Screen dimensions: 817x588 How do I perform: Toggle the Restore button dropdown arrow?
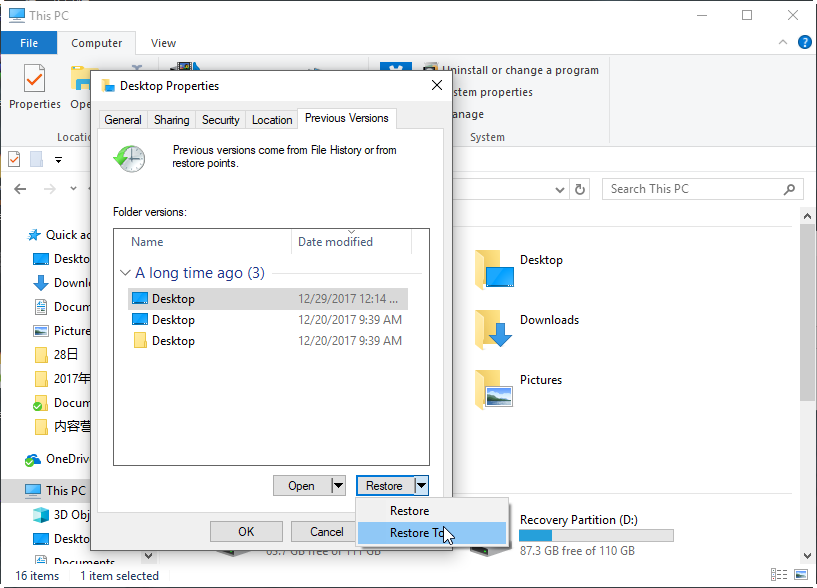coord(422,486)
